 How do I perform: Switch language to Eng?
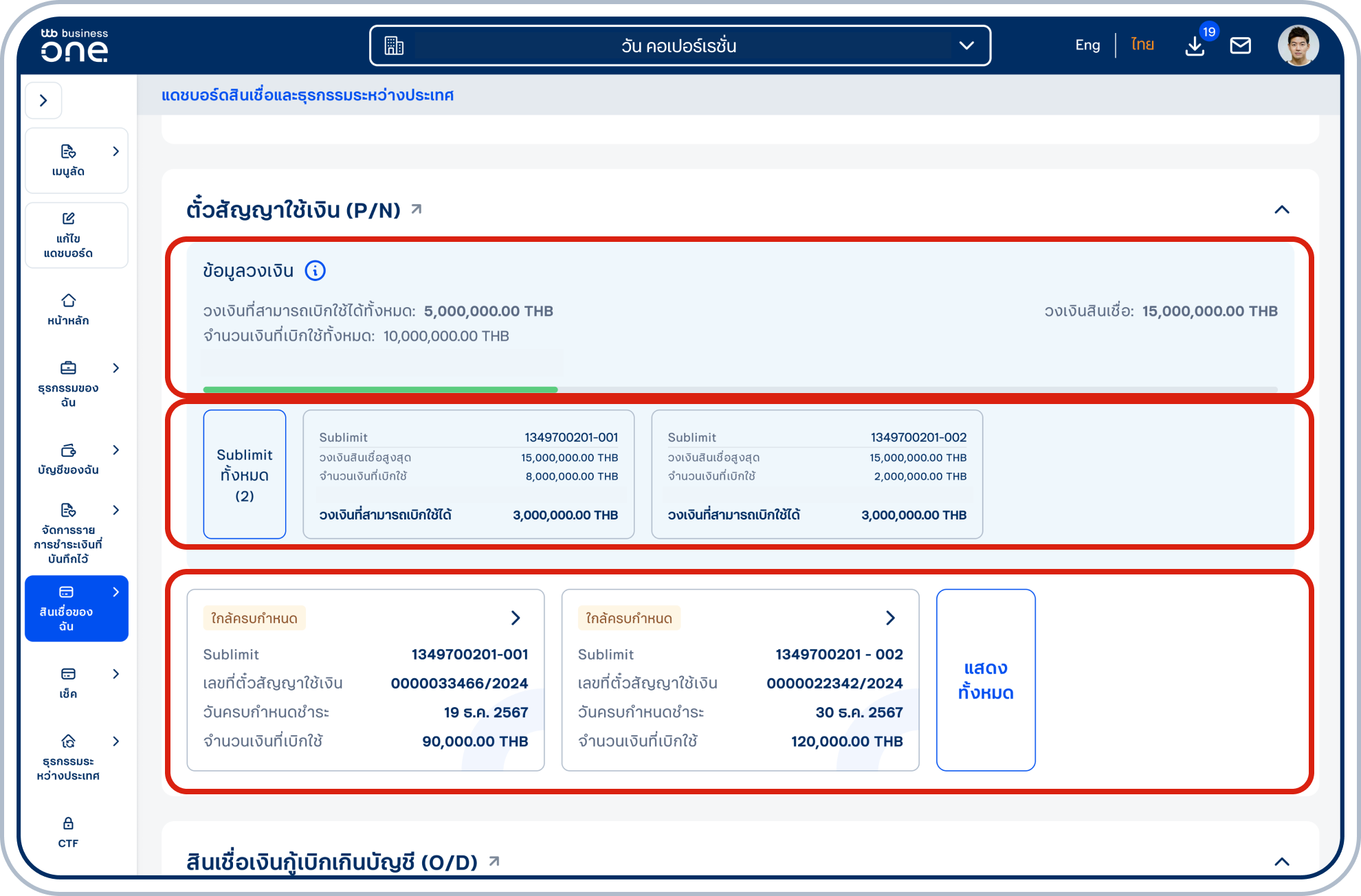point(1086,45)
